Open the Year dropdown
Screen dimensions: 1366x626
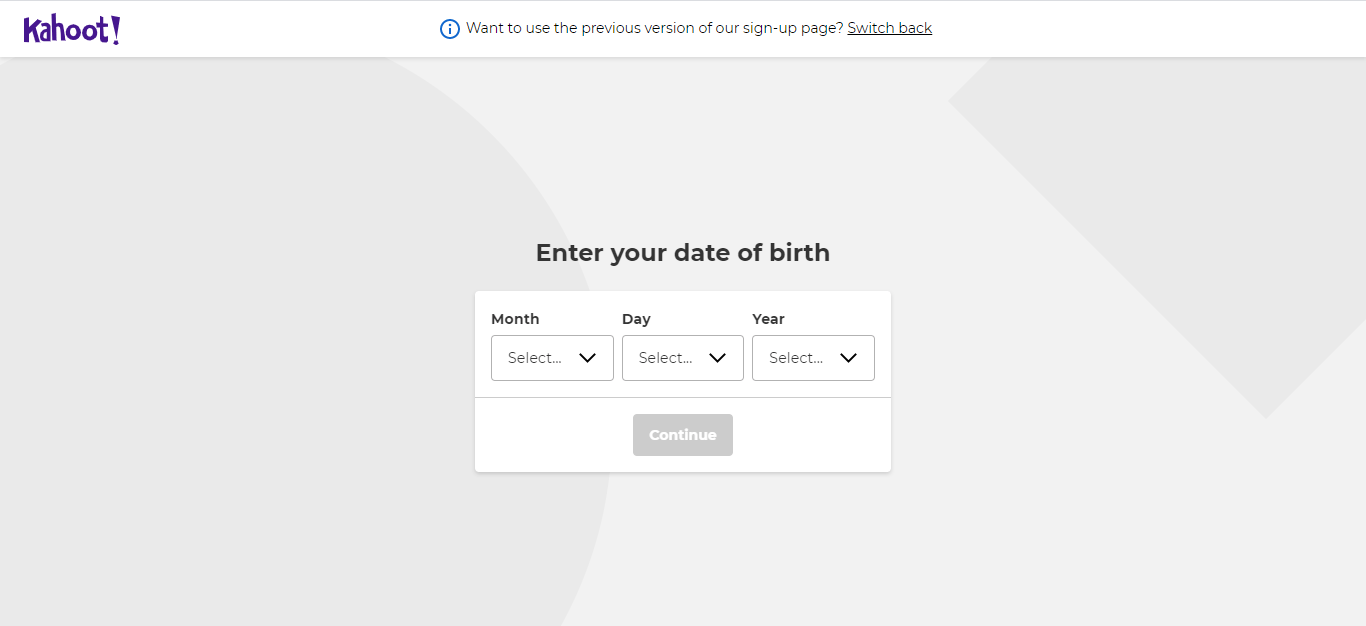(813, 358)
